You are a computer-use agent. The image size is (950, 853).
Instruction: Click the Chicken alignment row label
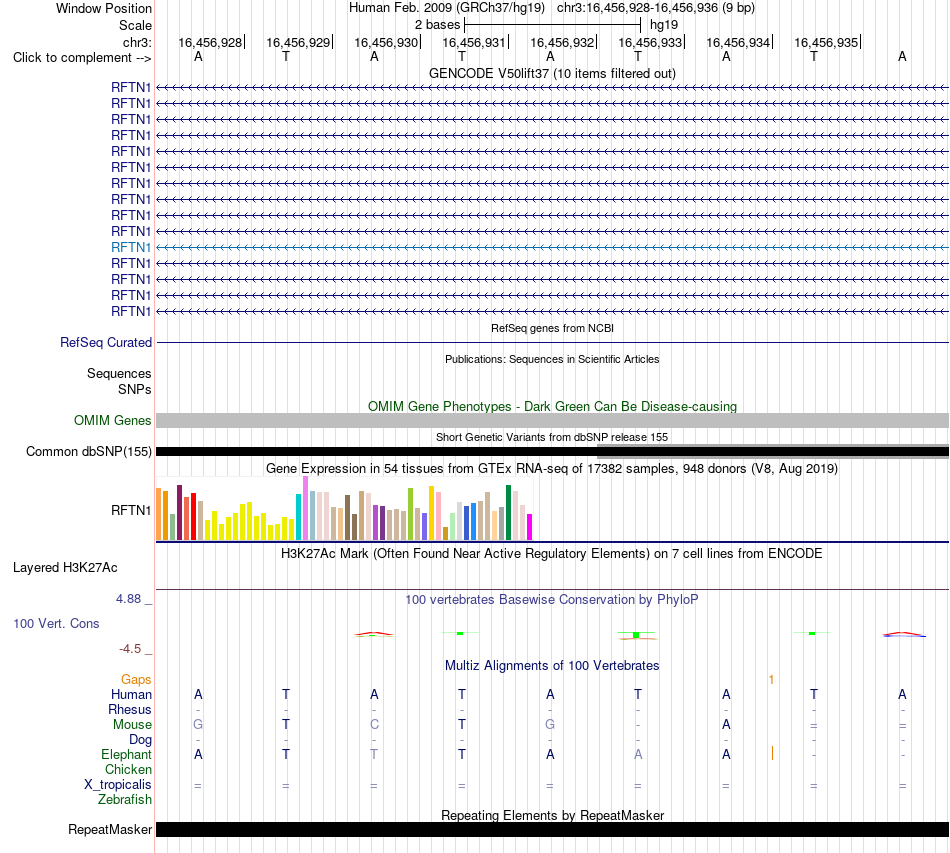(128, 769)
